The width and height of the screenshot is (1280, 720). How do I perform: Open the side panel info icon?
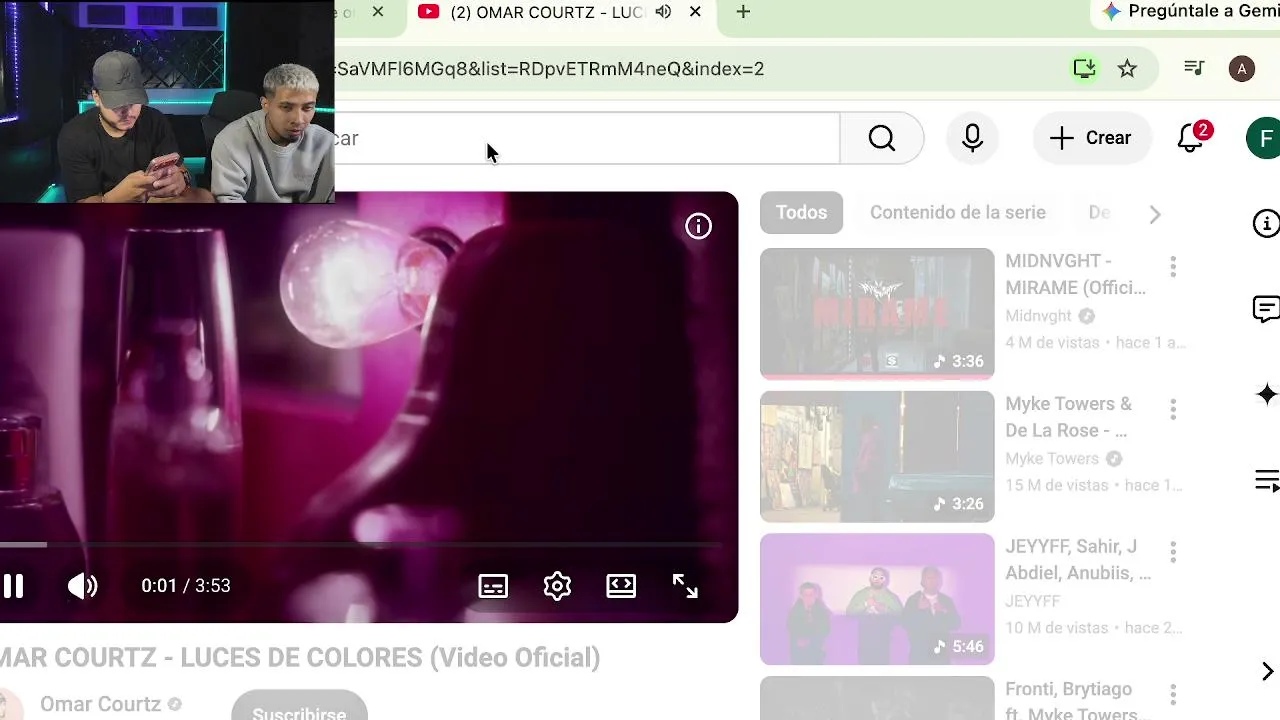point(1266,223)
